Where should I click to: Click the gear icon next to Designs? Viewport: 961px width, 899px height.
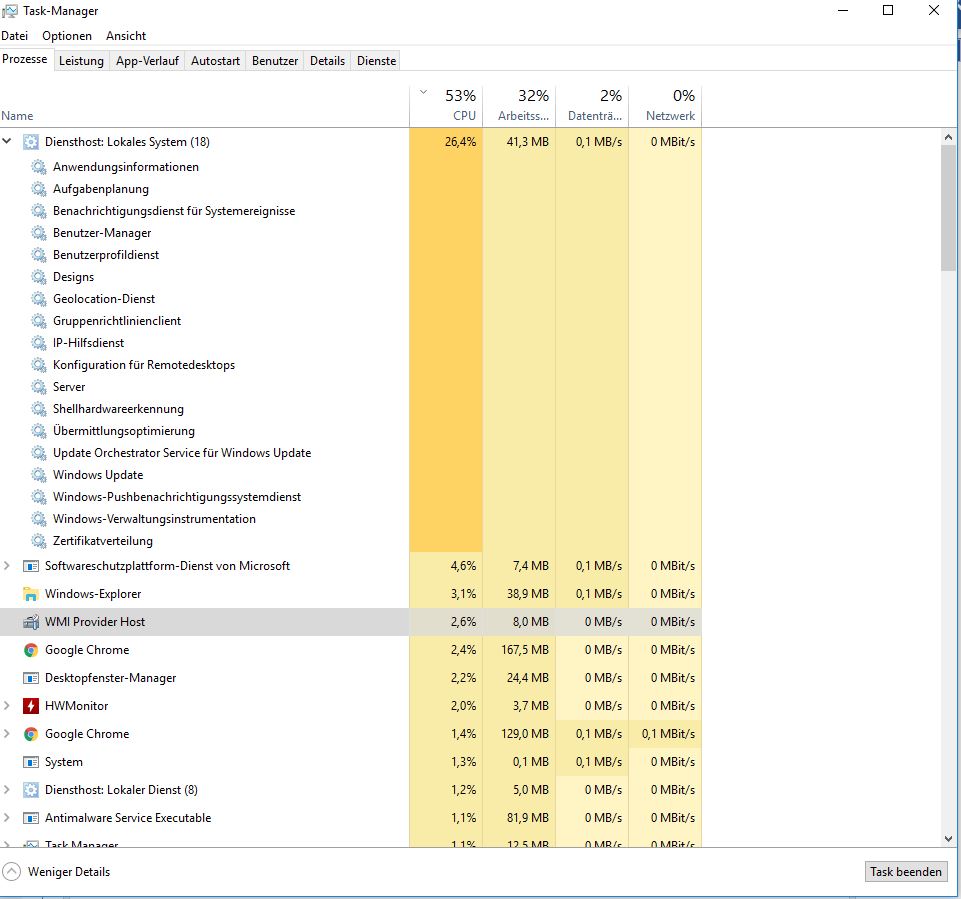[39, 277]
